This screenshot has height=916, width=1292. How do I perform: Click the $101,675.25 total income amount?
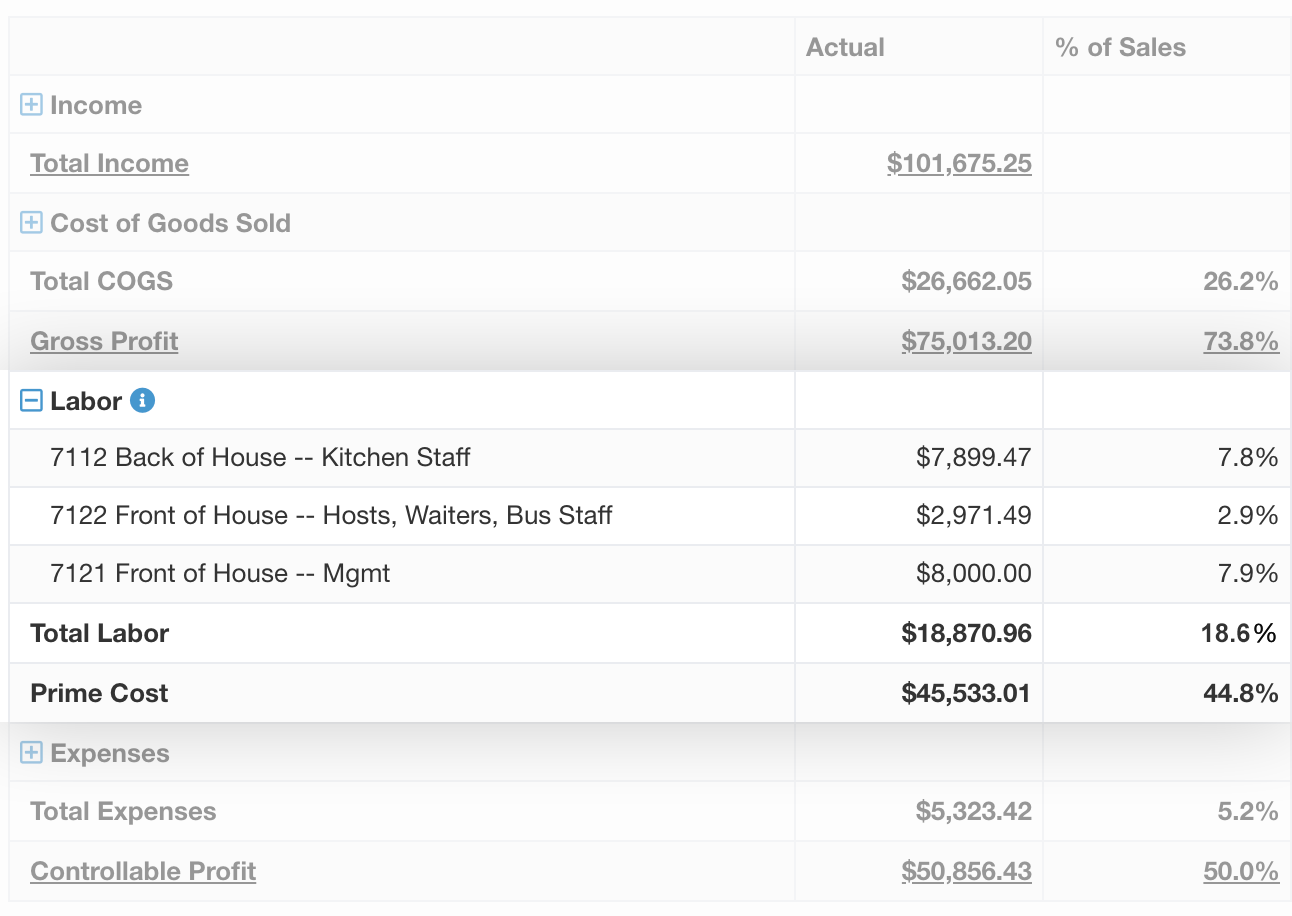coord(958,163)
